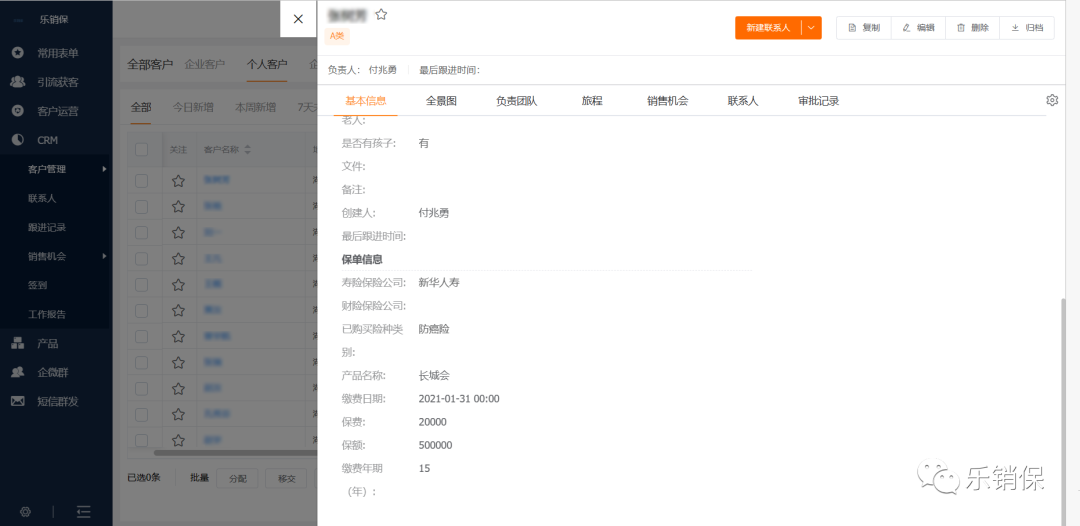Click the 20000 premium value
Viewport: 1080px width, 526px height.
[x=433, y=422]
